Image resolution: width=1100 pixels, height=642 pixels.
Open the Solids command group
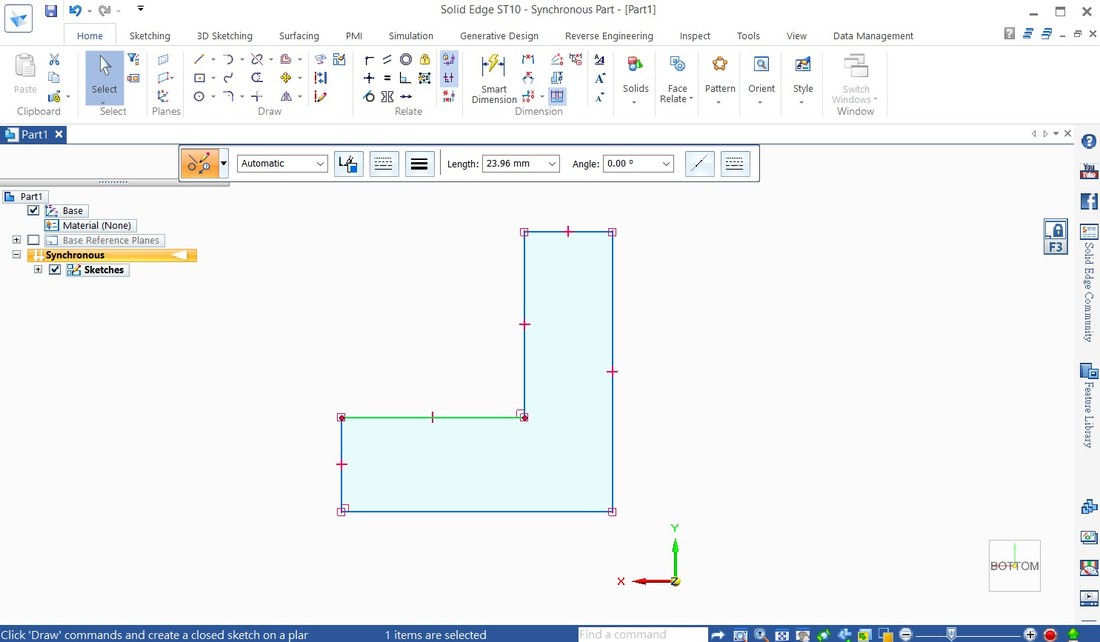[635, 78]
